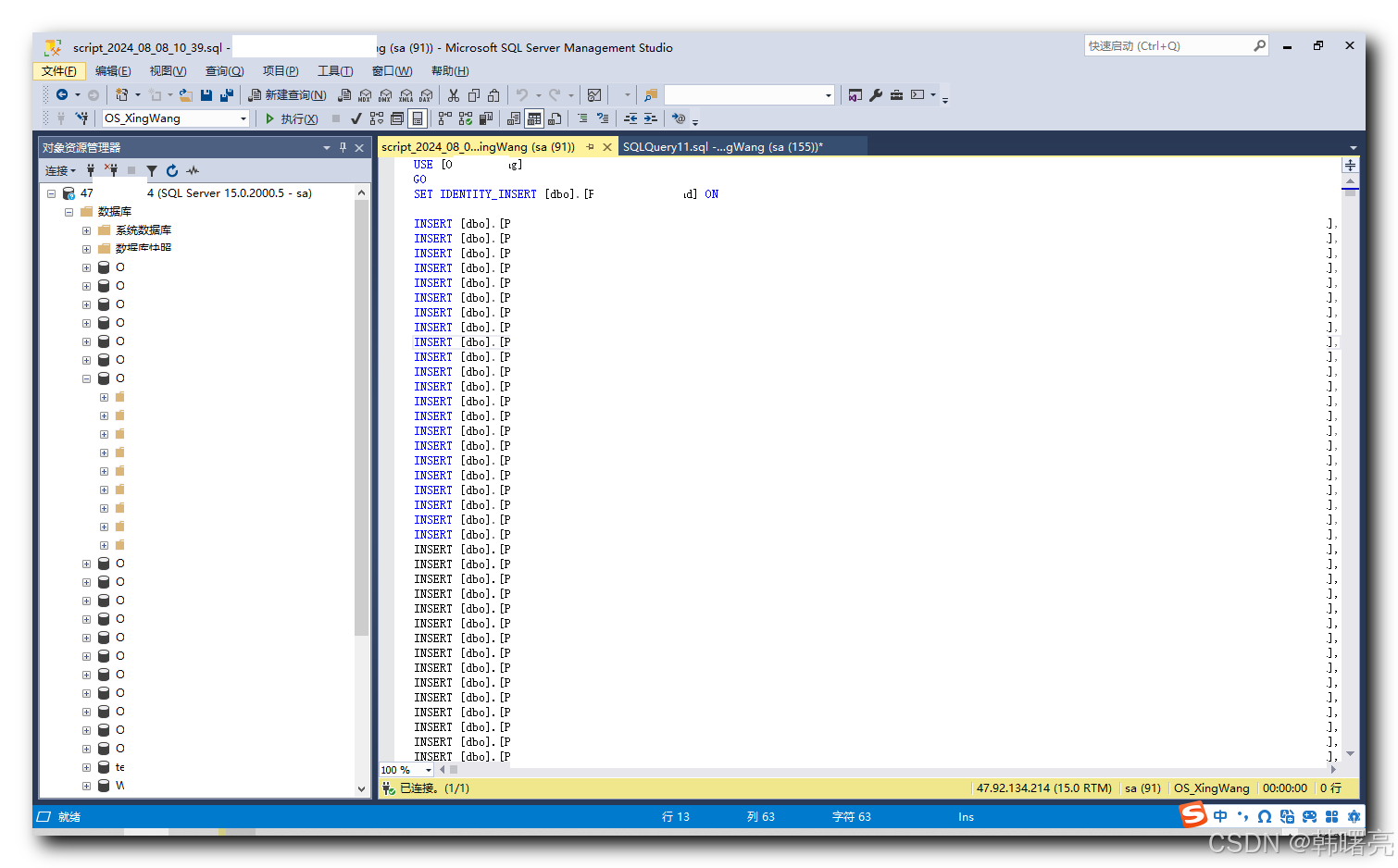This screenshot has width=1398, height=868.
Task: Open a new DAX query
Action: [x=426, y=94]
